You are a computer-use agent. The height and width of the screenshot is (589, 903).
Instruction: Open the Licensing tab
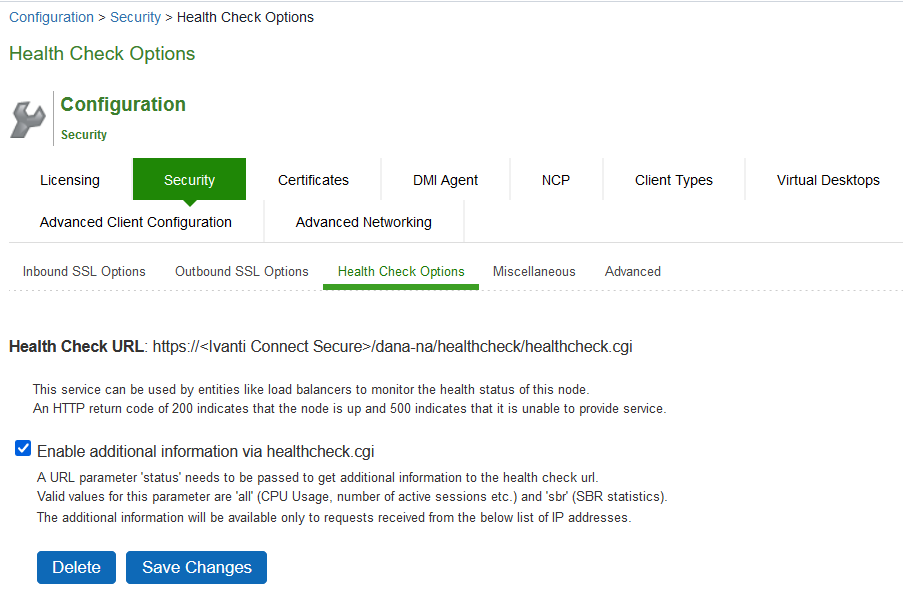click(70, 180)
